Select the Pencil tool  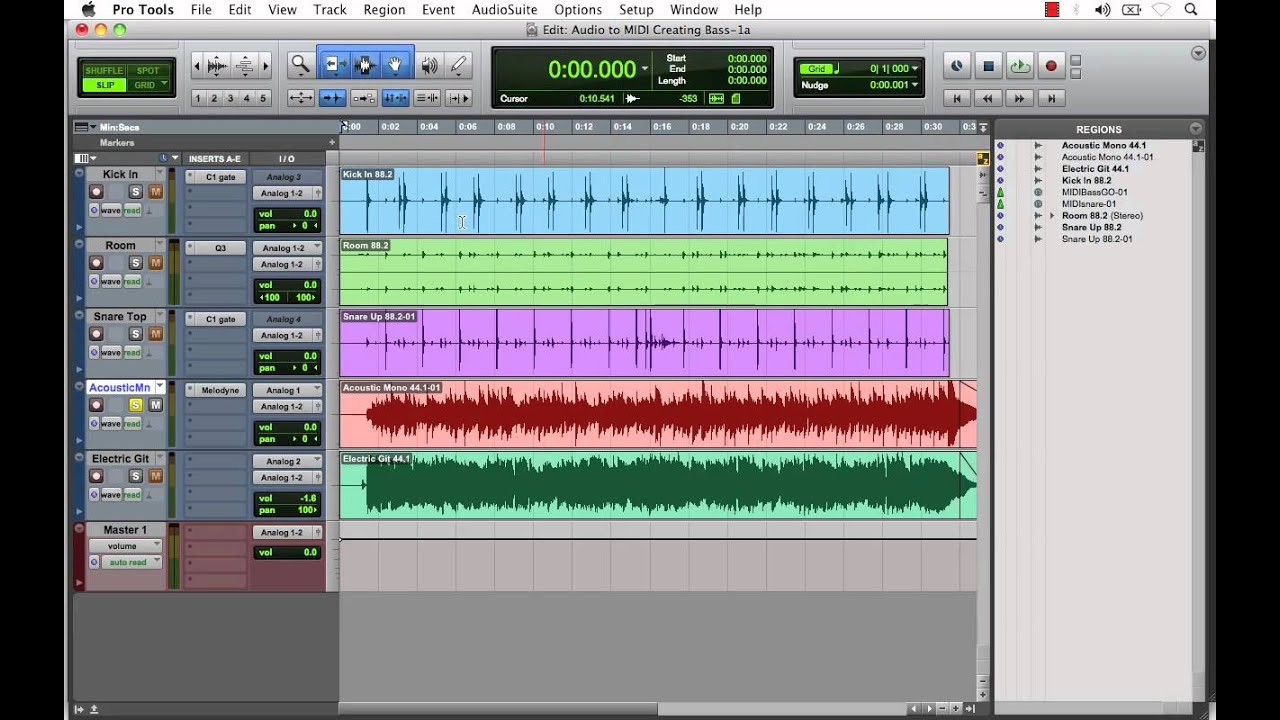(x=459, y=66)
